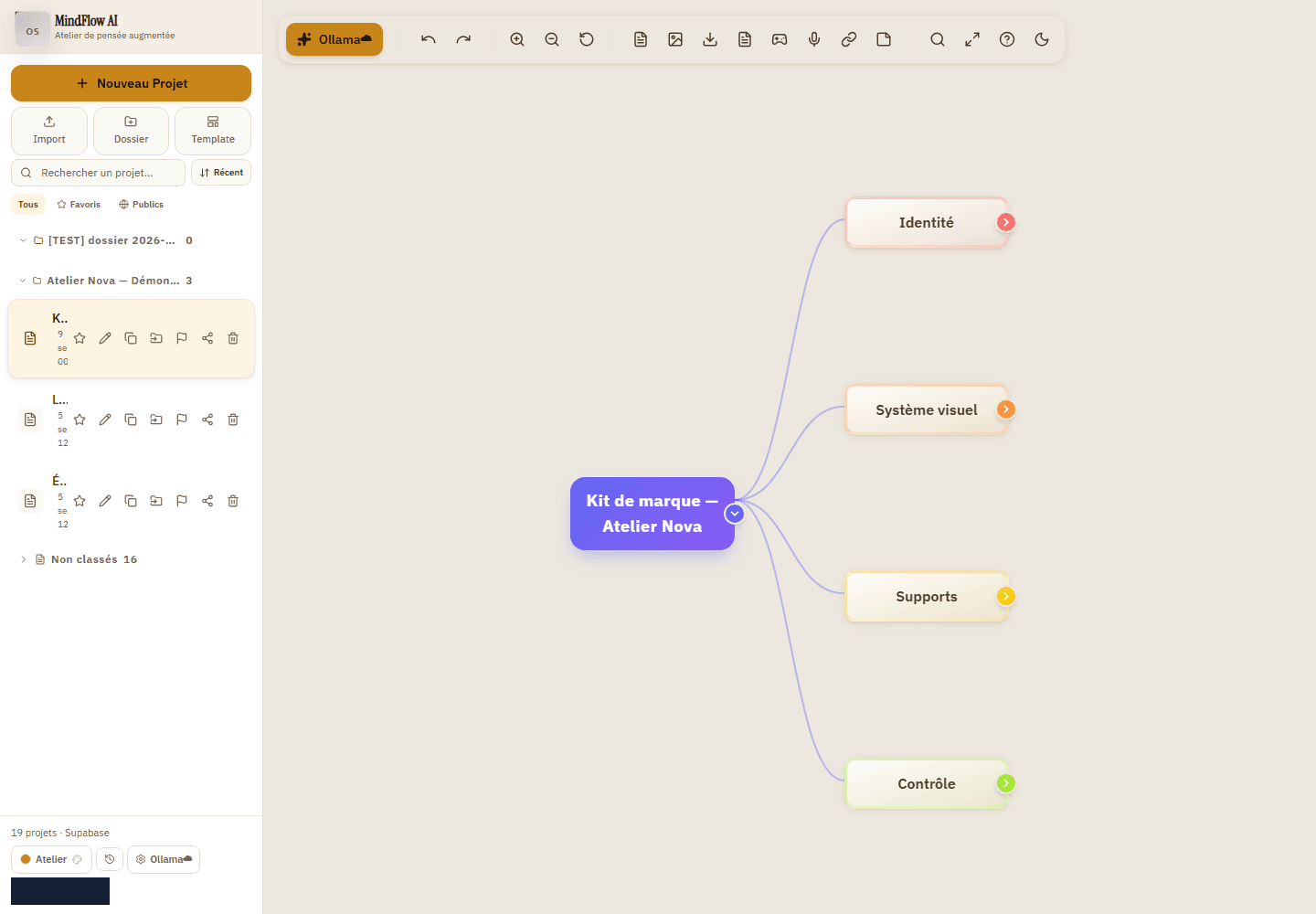Click the image export icon in toolbar

(675, 39)
